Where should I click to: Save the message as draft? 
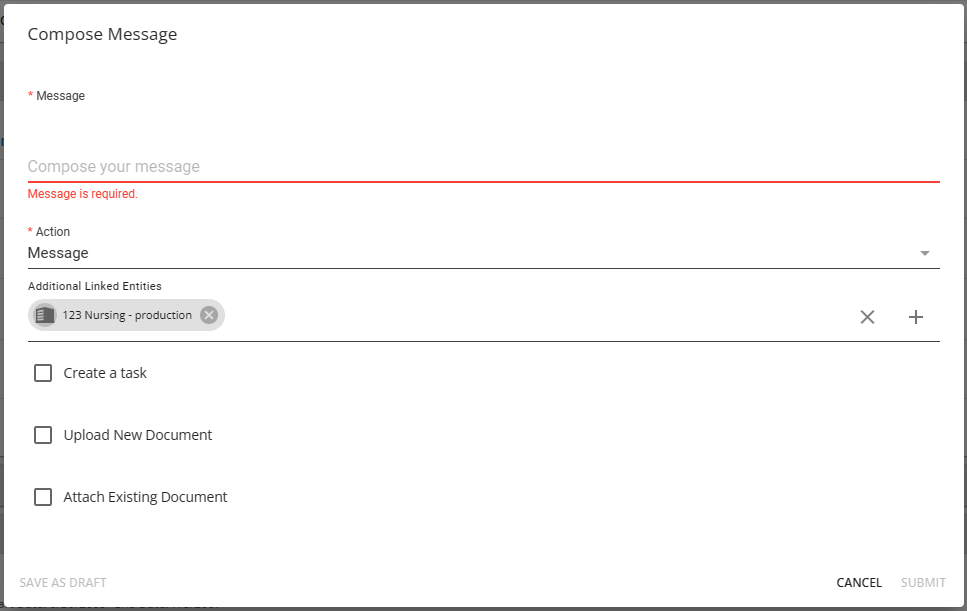click(x=63, y=583)
